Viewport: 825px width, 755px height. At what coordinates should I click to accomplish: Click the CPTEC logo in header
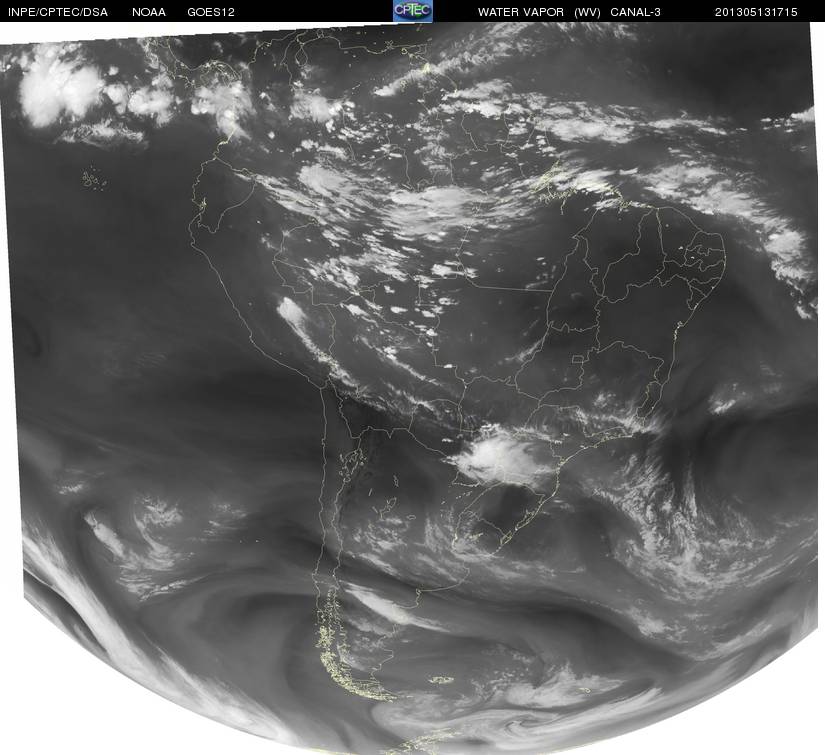413,11
